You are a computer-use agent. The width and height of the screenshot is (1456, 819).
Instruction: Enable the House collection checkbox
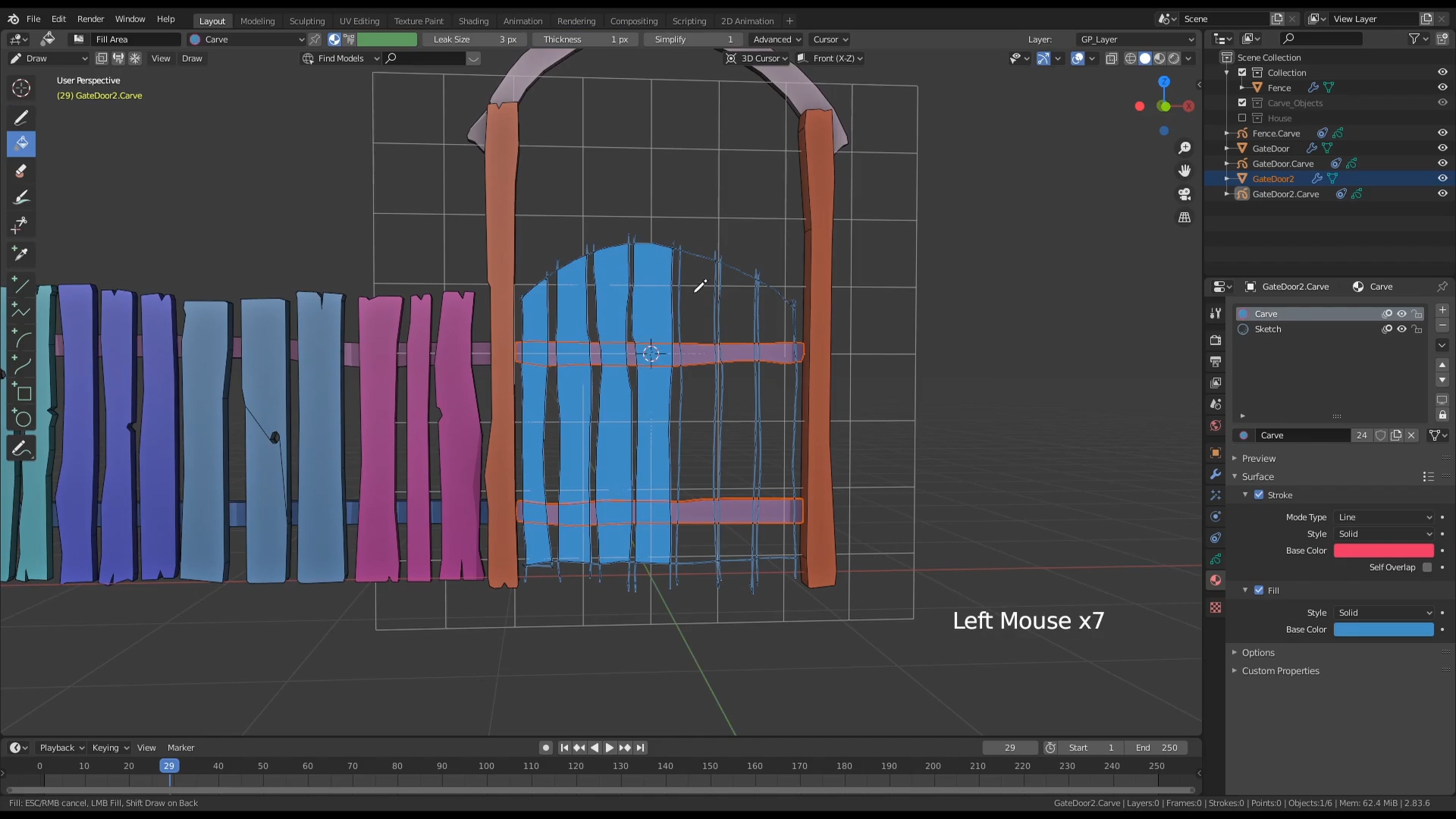(x=1242, y=118)
